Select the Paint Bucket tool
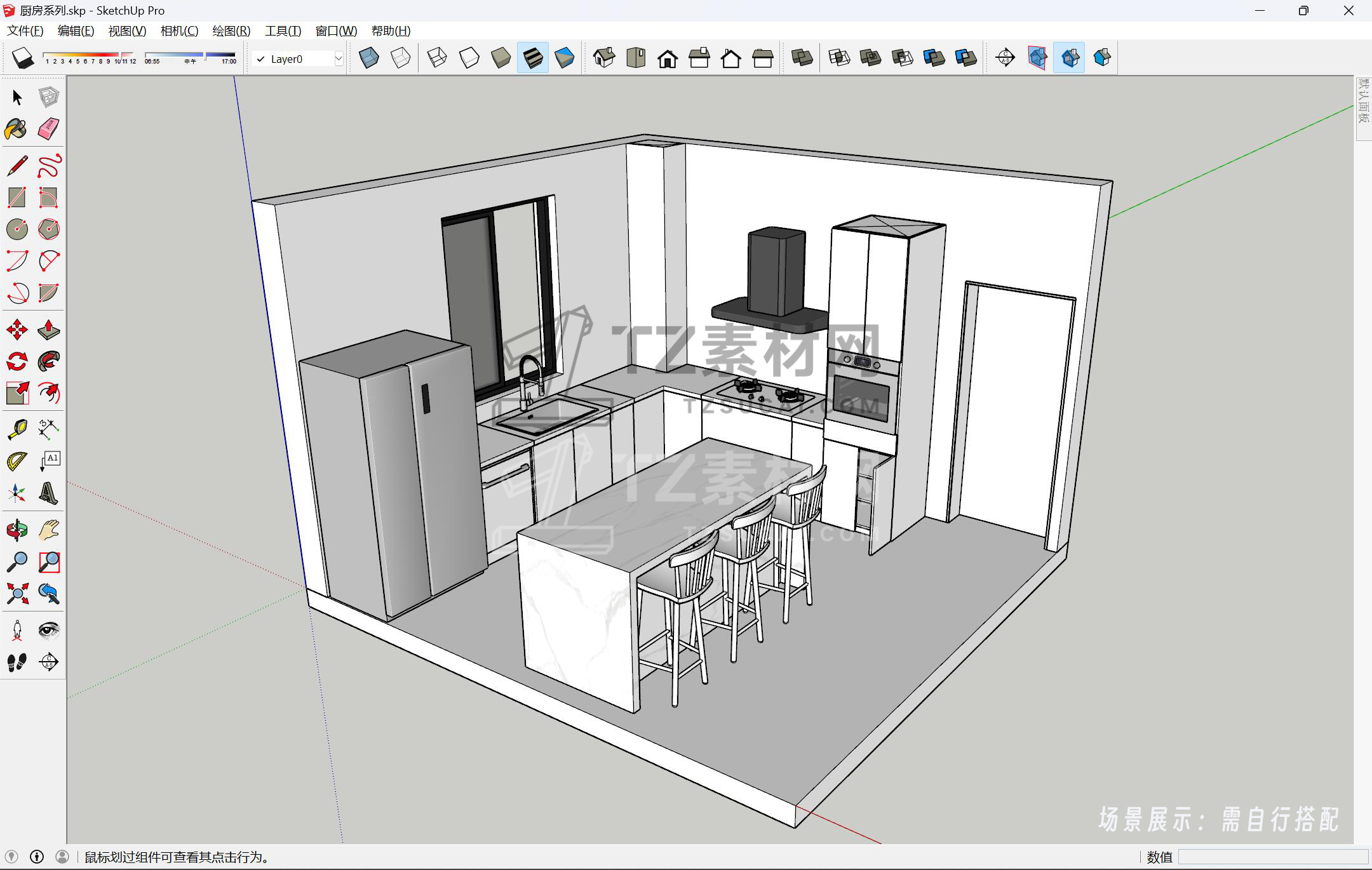The image size is (1372, 870). (x=16, y=130)
